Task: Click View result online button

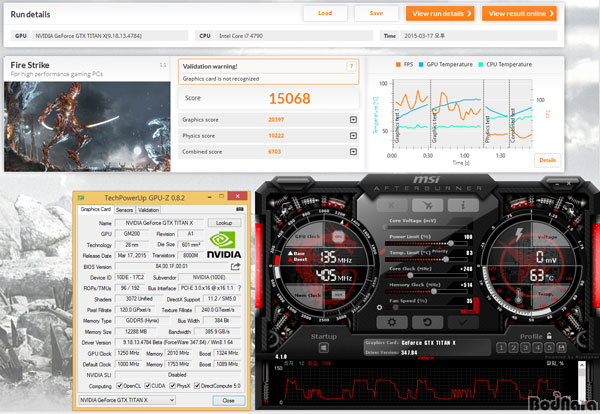Action: 519,13
